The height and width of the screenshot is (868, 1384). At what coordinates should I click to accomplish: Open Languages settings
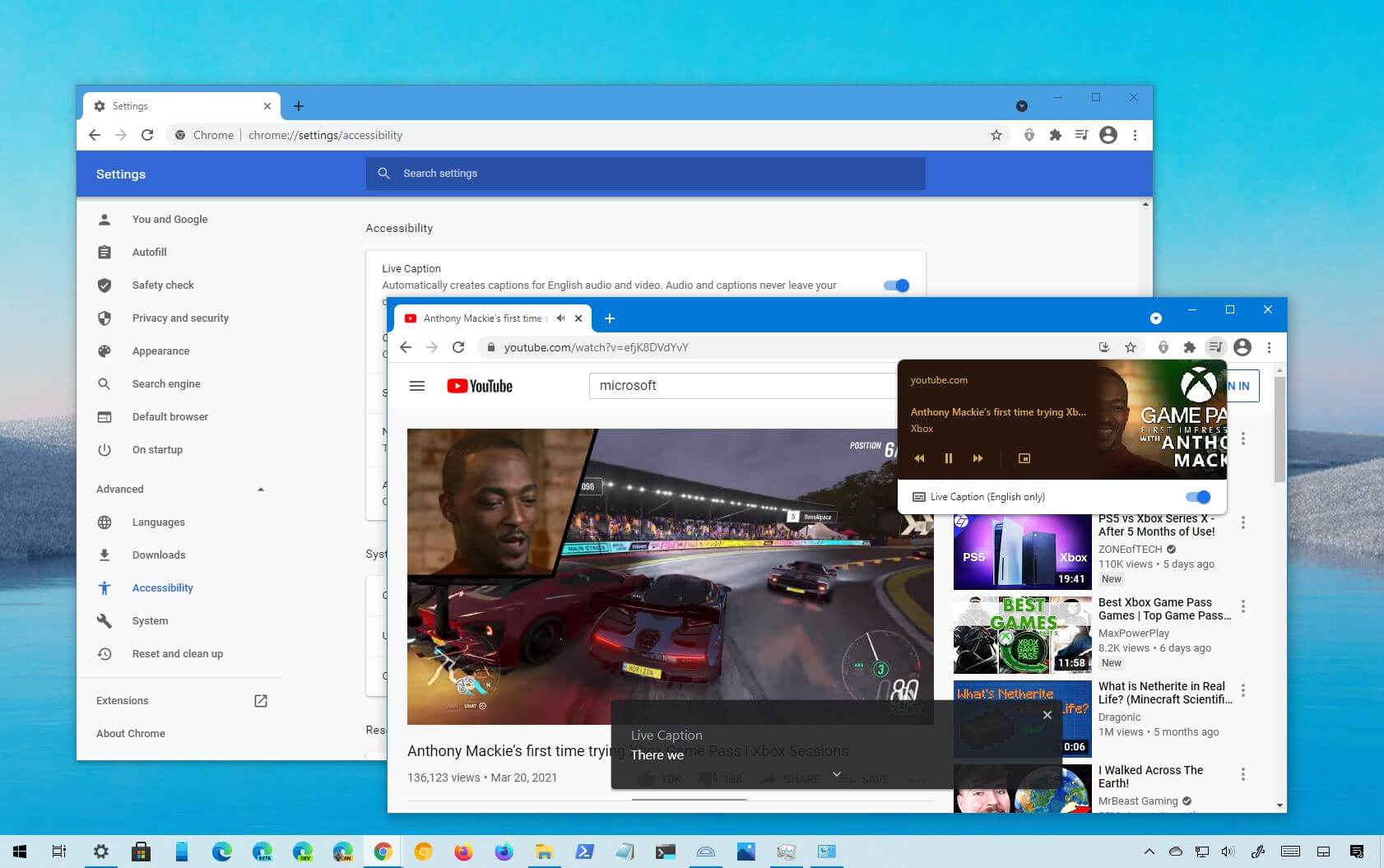[158, 522]
